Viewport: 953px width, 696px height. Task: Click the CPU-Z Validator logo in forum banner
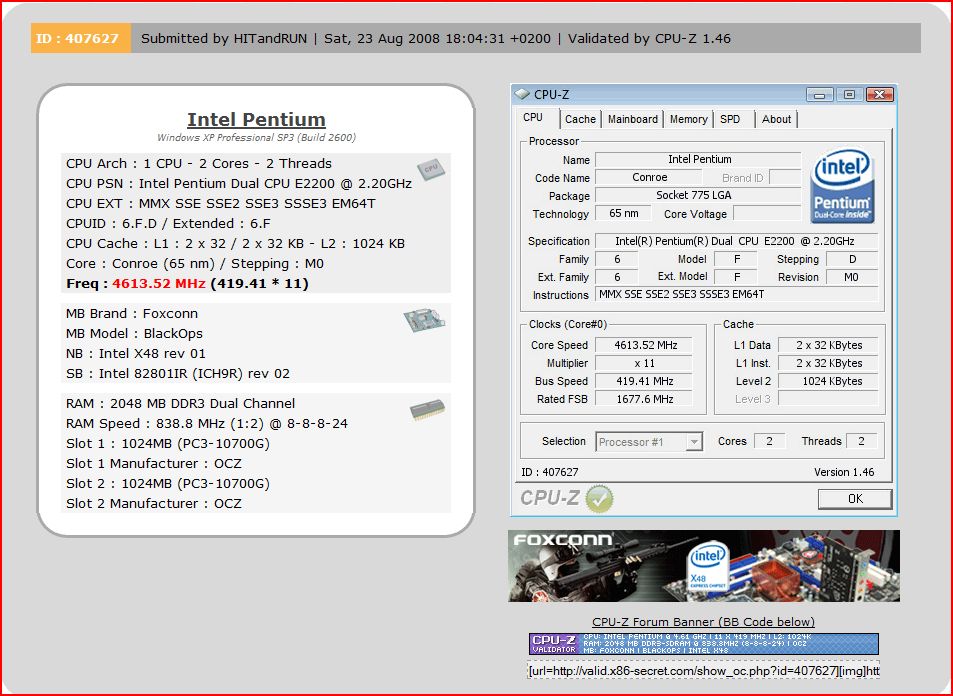tap(554, 644)
